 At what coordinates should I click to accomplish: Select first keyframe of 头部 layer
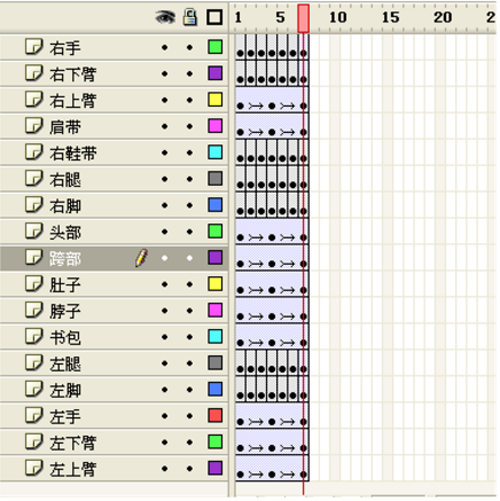tap(240, 237)
